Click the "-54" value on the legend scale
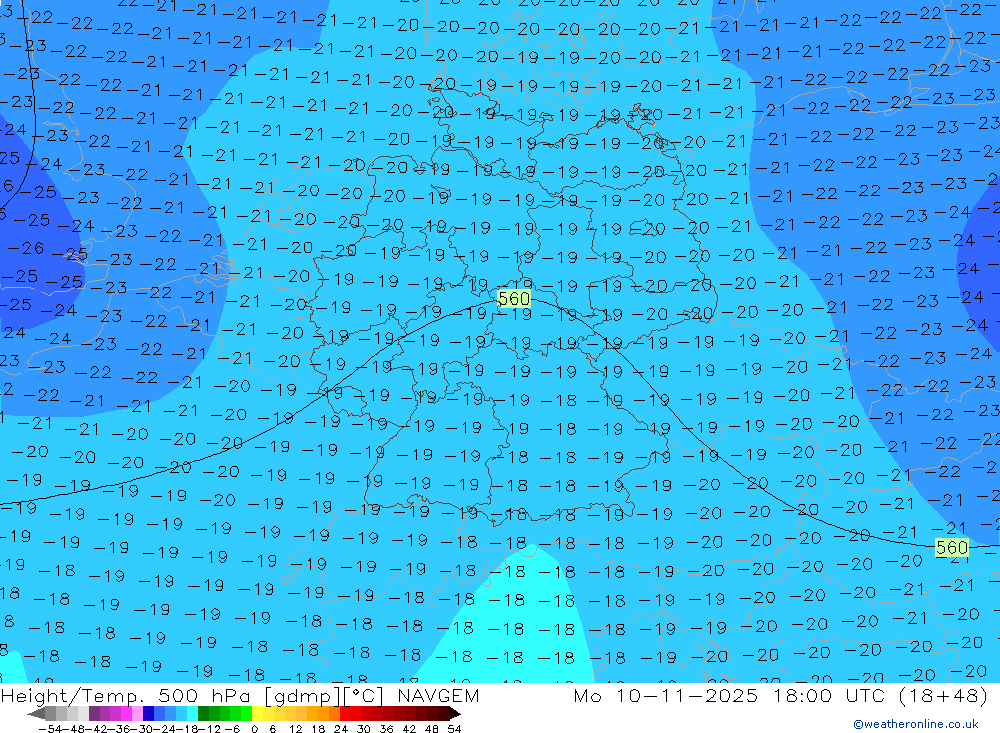 [x=50, y=729]
